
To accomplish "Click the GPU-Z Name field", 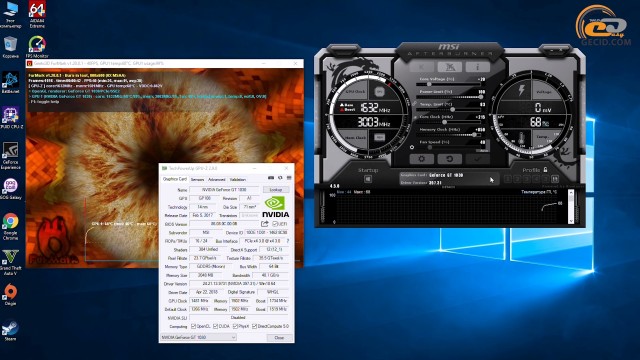I will [x=224, y=190].
